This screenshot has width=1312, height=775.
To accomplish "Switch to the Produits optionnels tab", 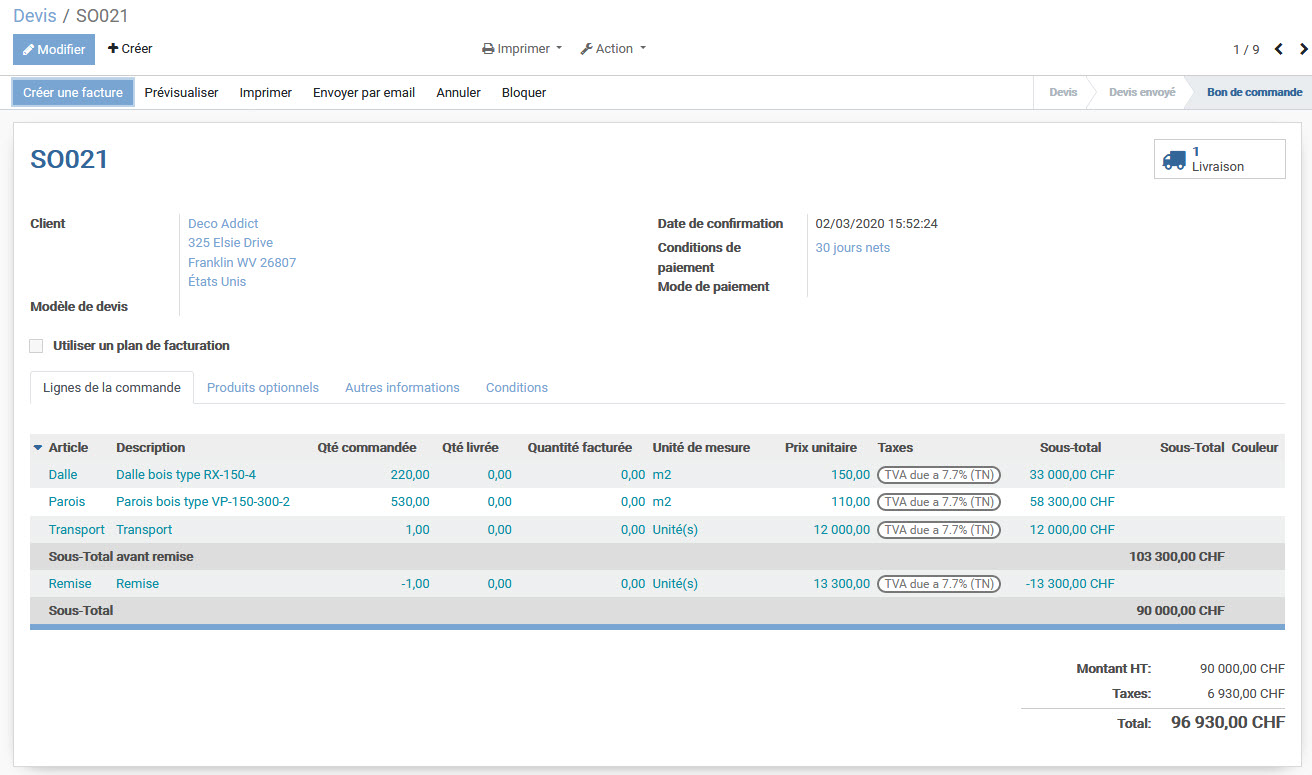I will 262,388.
